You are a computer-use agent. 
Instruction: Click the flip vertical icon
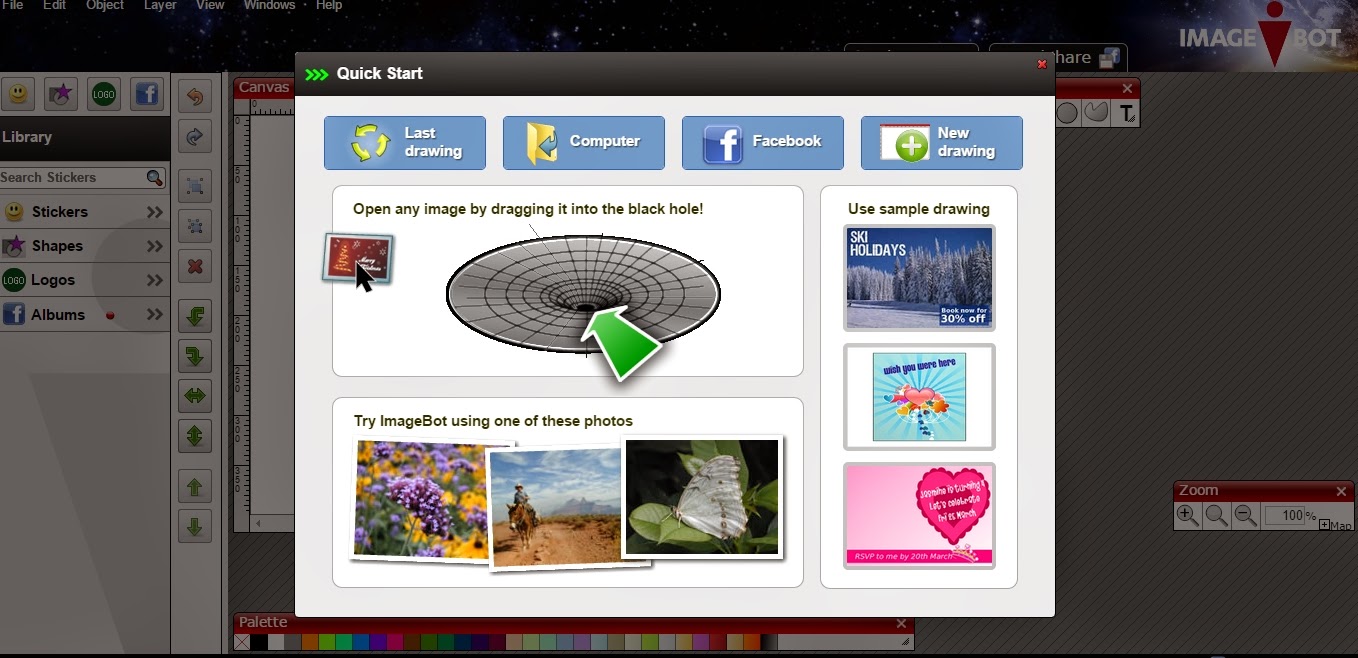point(195,436)
